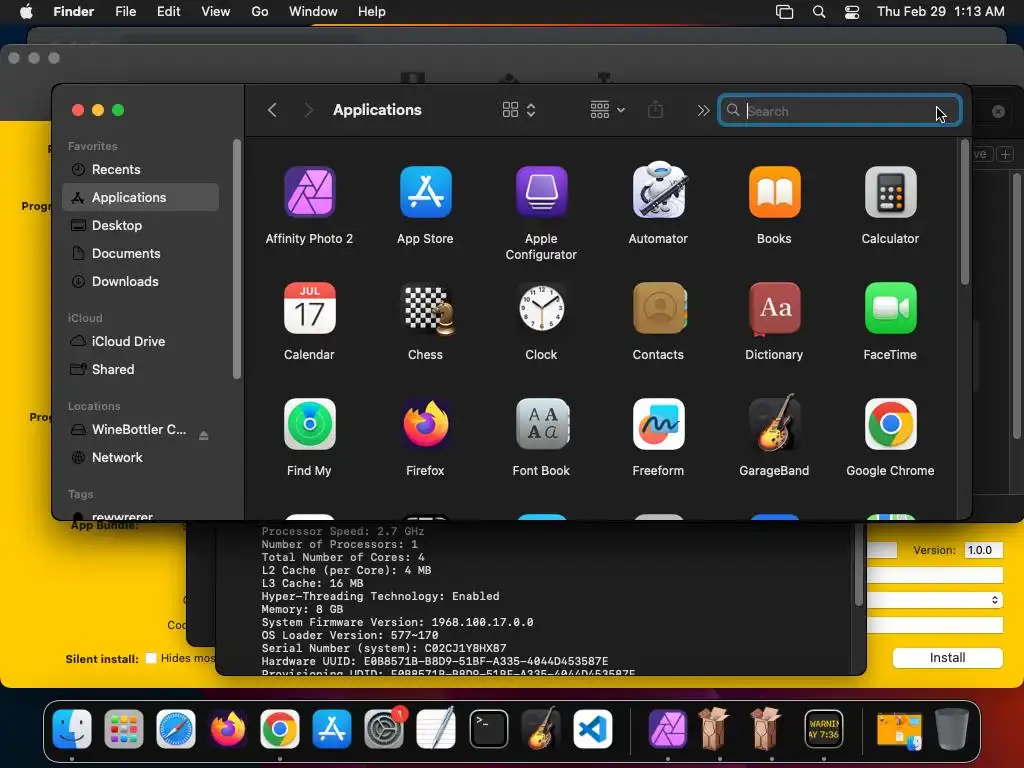Open Visual Studio Code from the Dock
Viewport: 1024px width, 768px height.
593,729
